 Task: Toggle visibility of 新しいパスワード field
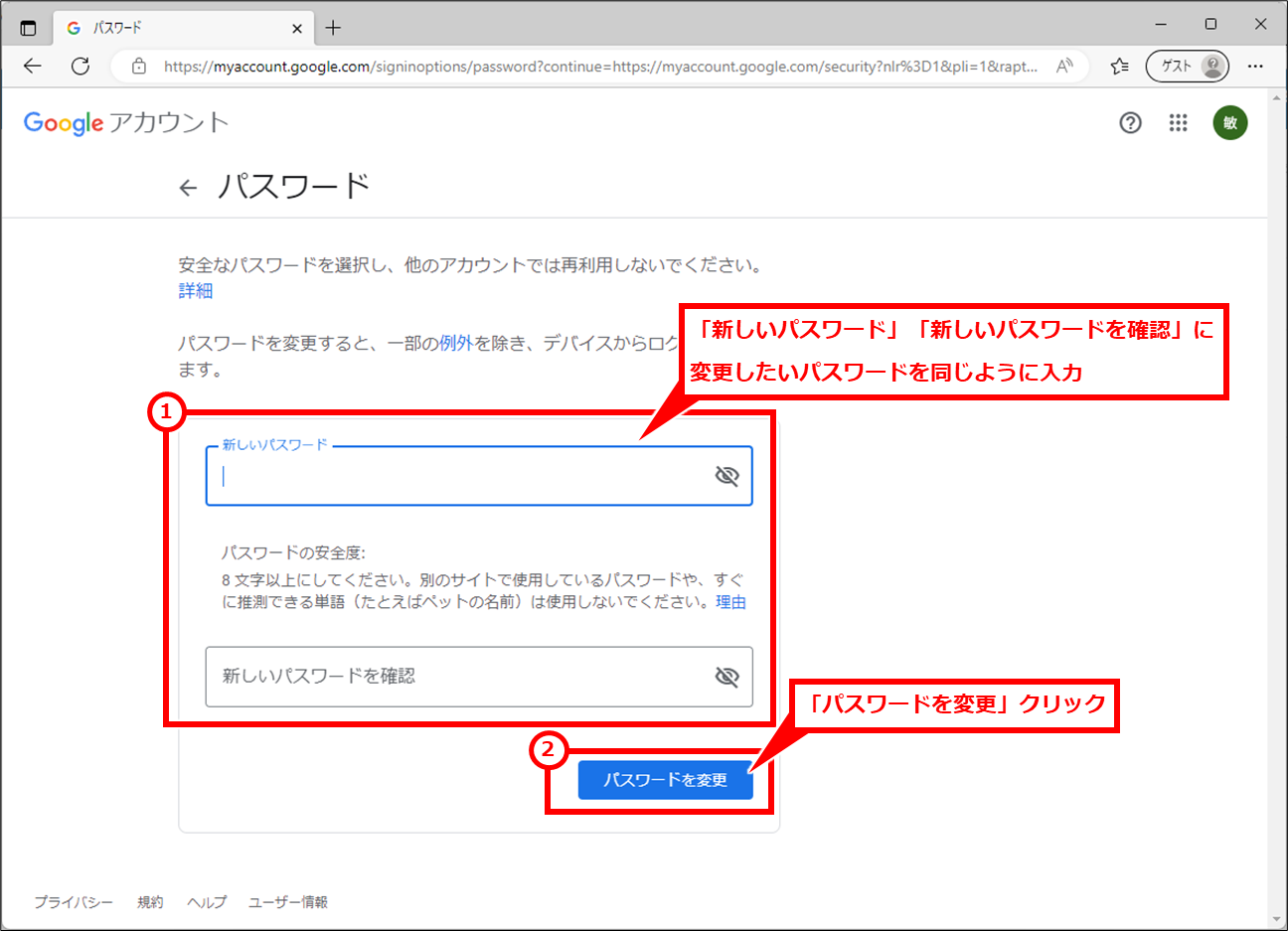727,476
